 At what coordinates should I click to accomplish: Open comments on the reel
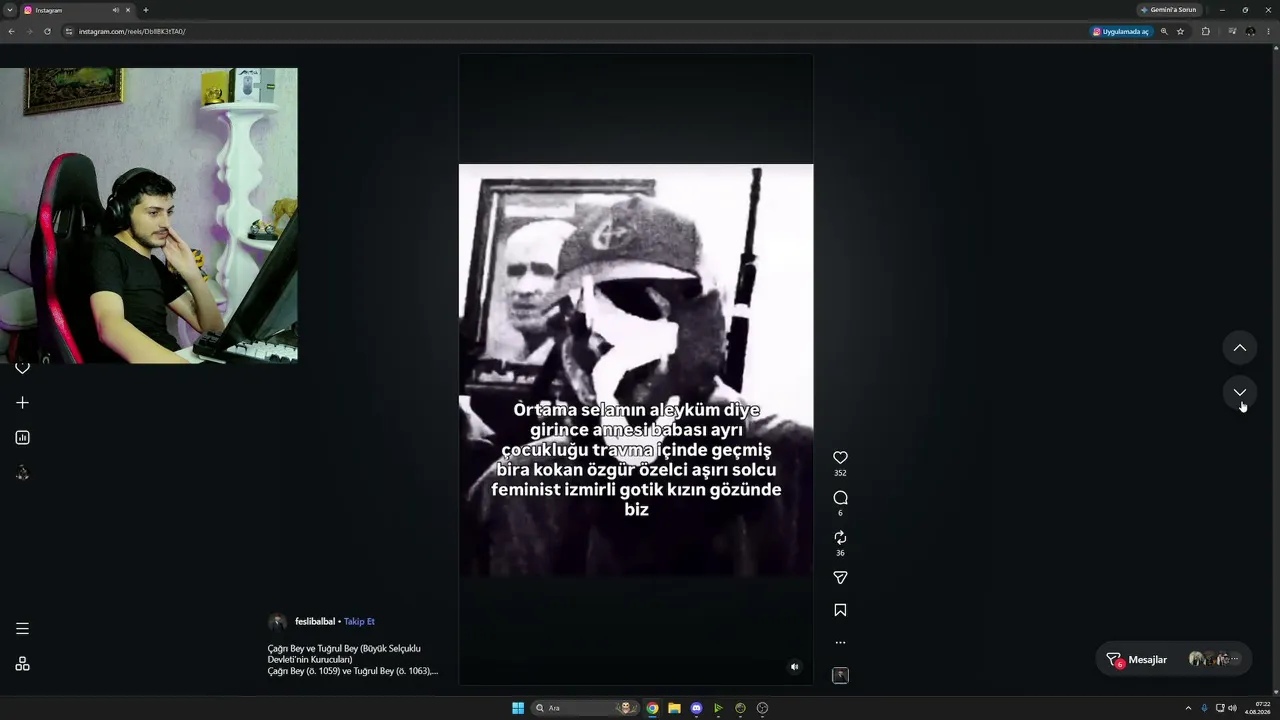pyautogui.click(x=840, y=498)
